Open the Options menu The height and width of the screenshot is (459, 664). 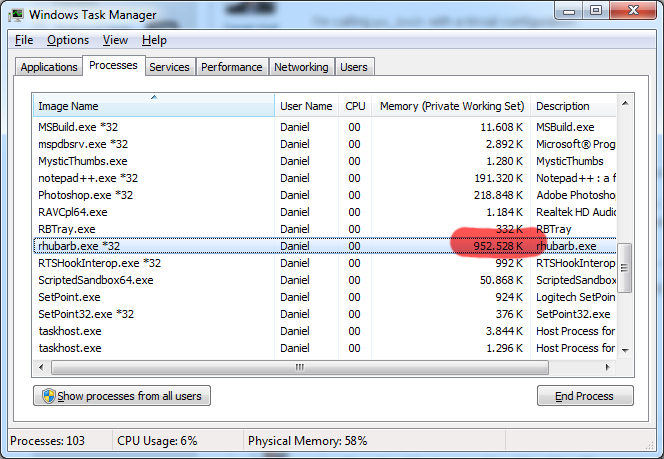click(x=68, y=40)
